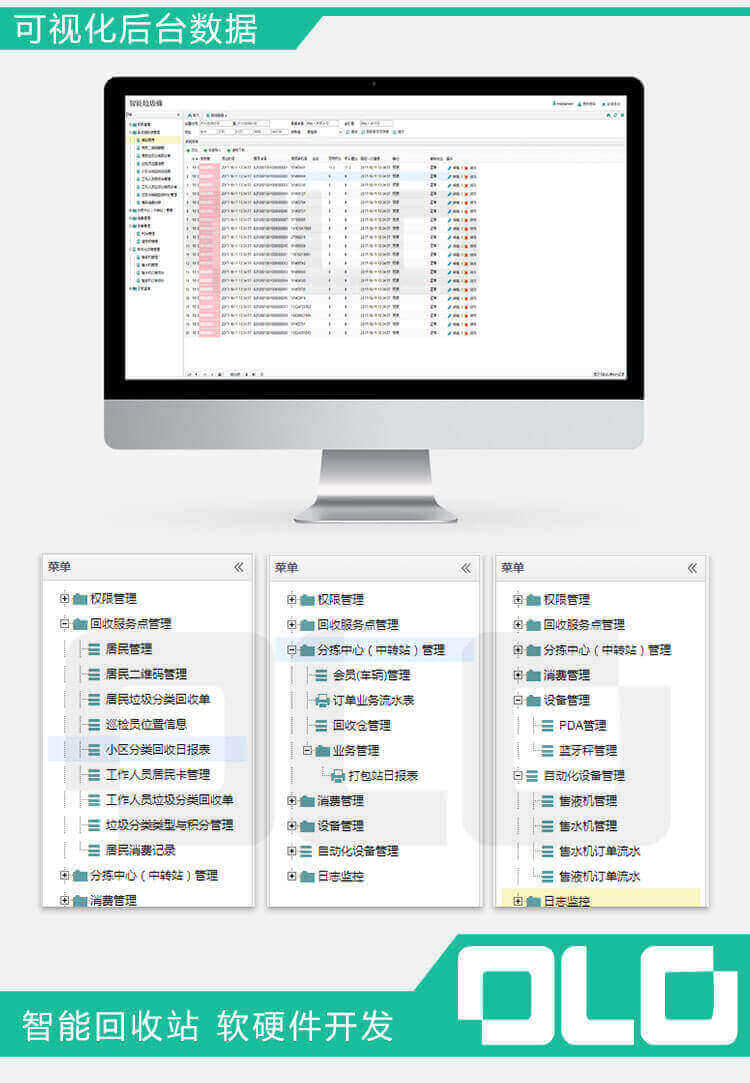Collapse the left menu panel with double-chevron
This screenshot has height=1083, width=750.
pos(238,568)
